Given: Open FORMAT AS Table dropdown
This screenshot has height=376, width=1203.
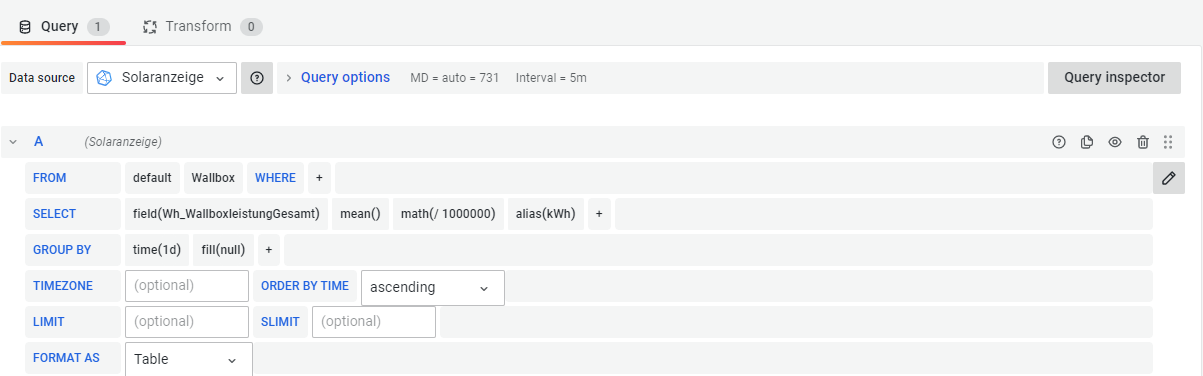Looking at the screenshot, I should pyautogui.click(x=189, y=359).
